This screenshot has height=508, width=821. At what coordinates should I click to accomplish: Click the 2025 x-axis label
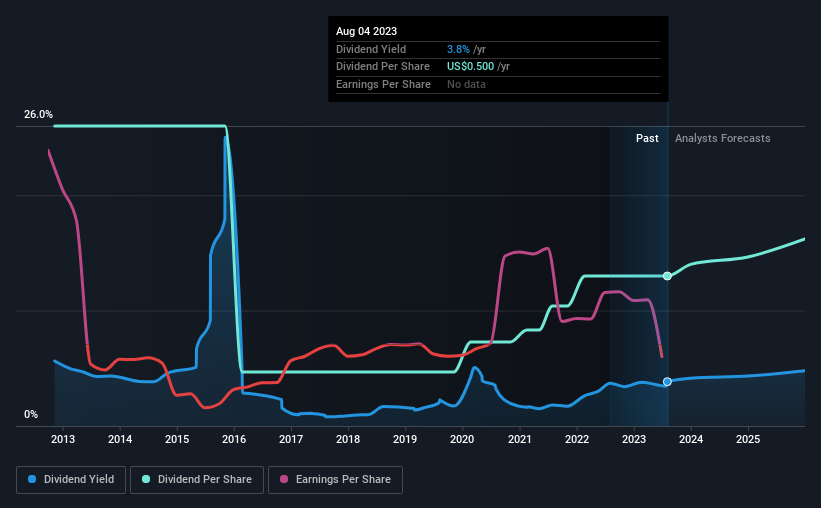[x=748, y=439]
